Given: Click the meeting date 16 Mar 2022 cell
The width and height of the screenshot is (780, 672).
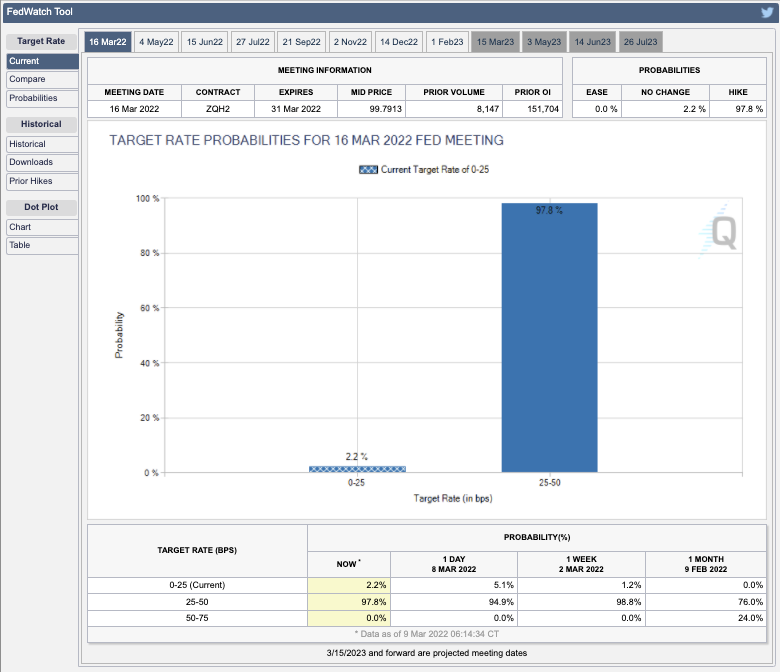Looking at the screenshot, I should (134, 109).
